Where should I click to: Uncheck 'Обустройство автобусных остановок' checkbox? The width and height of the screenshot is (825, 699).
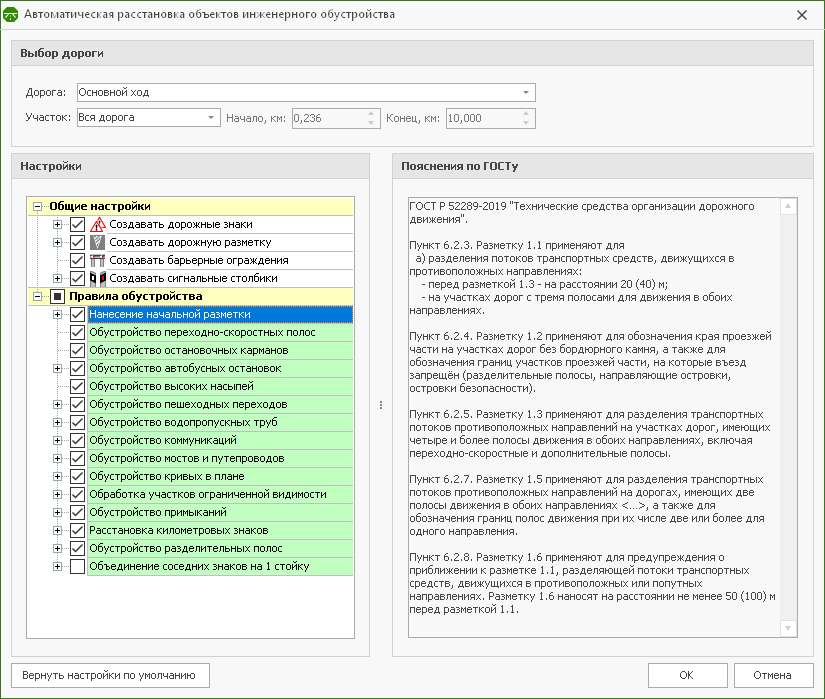[x=77, y=368]
